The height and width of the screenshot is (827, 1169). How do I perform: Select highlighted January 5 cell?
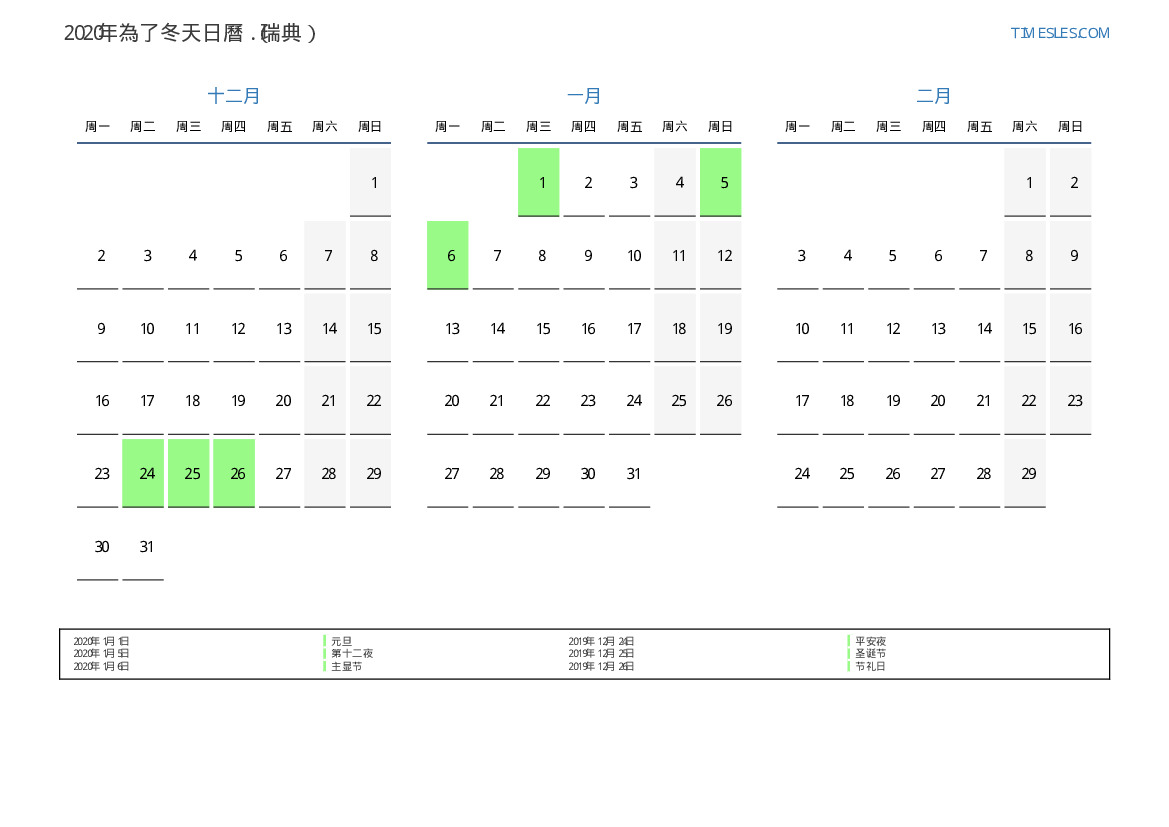721,182
